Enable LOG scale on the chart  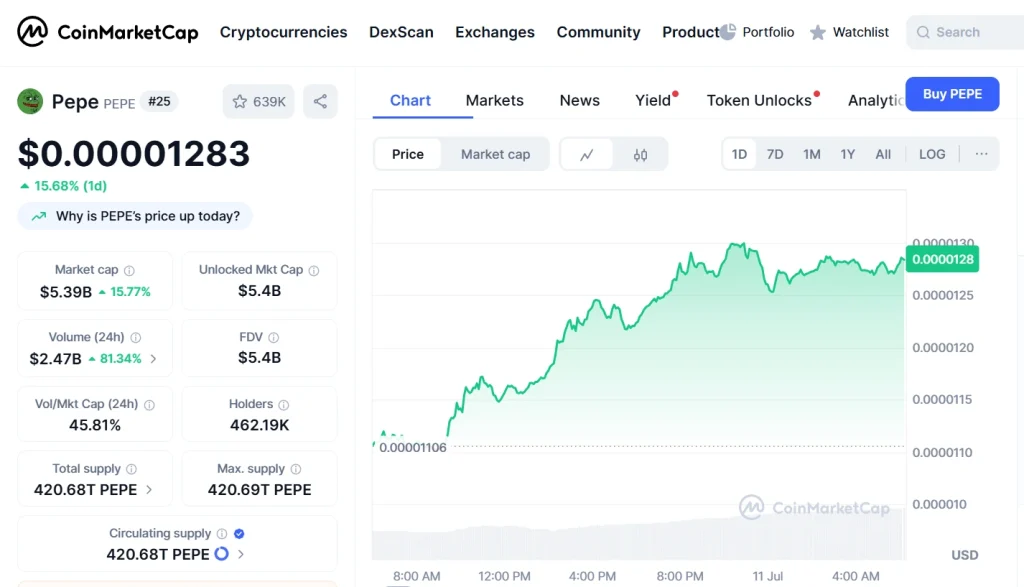coord(931,154)
